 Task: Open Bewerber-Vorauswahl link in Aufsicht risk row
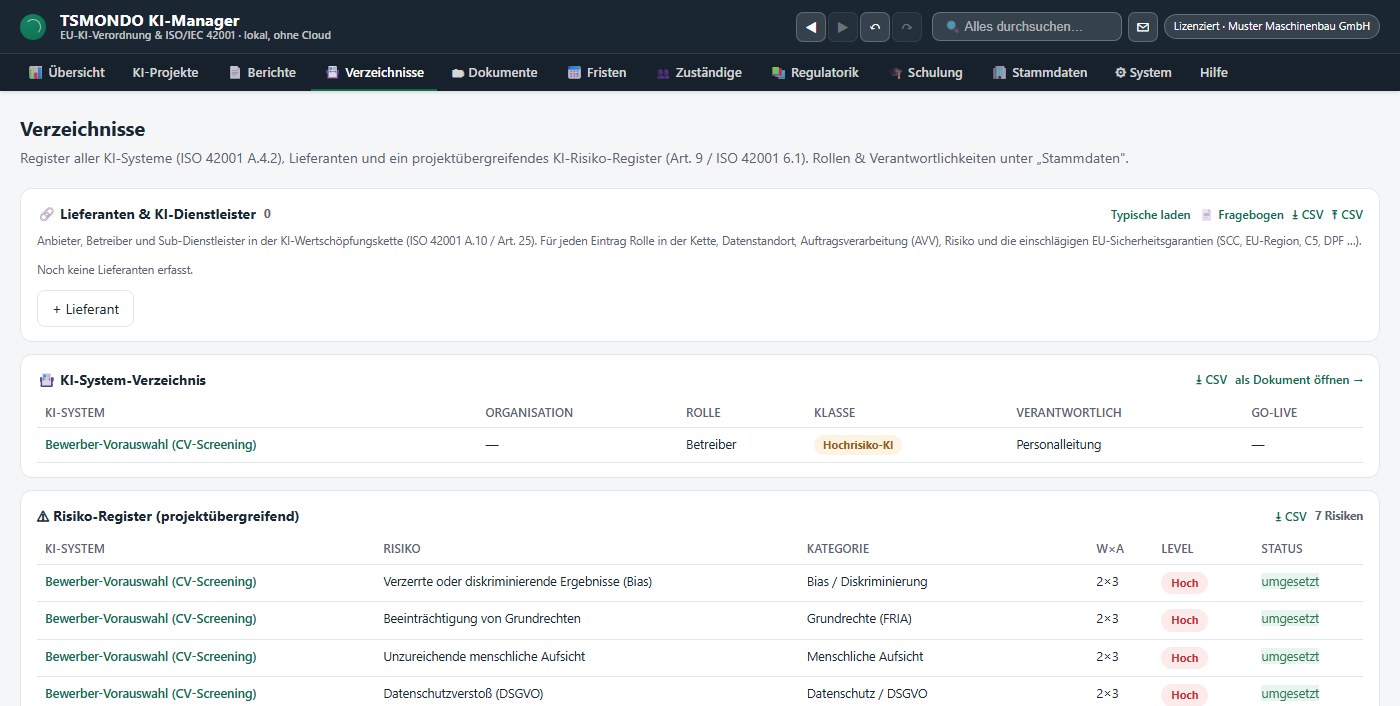[x=151, y=657]
